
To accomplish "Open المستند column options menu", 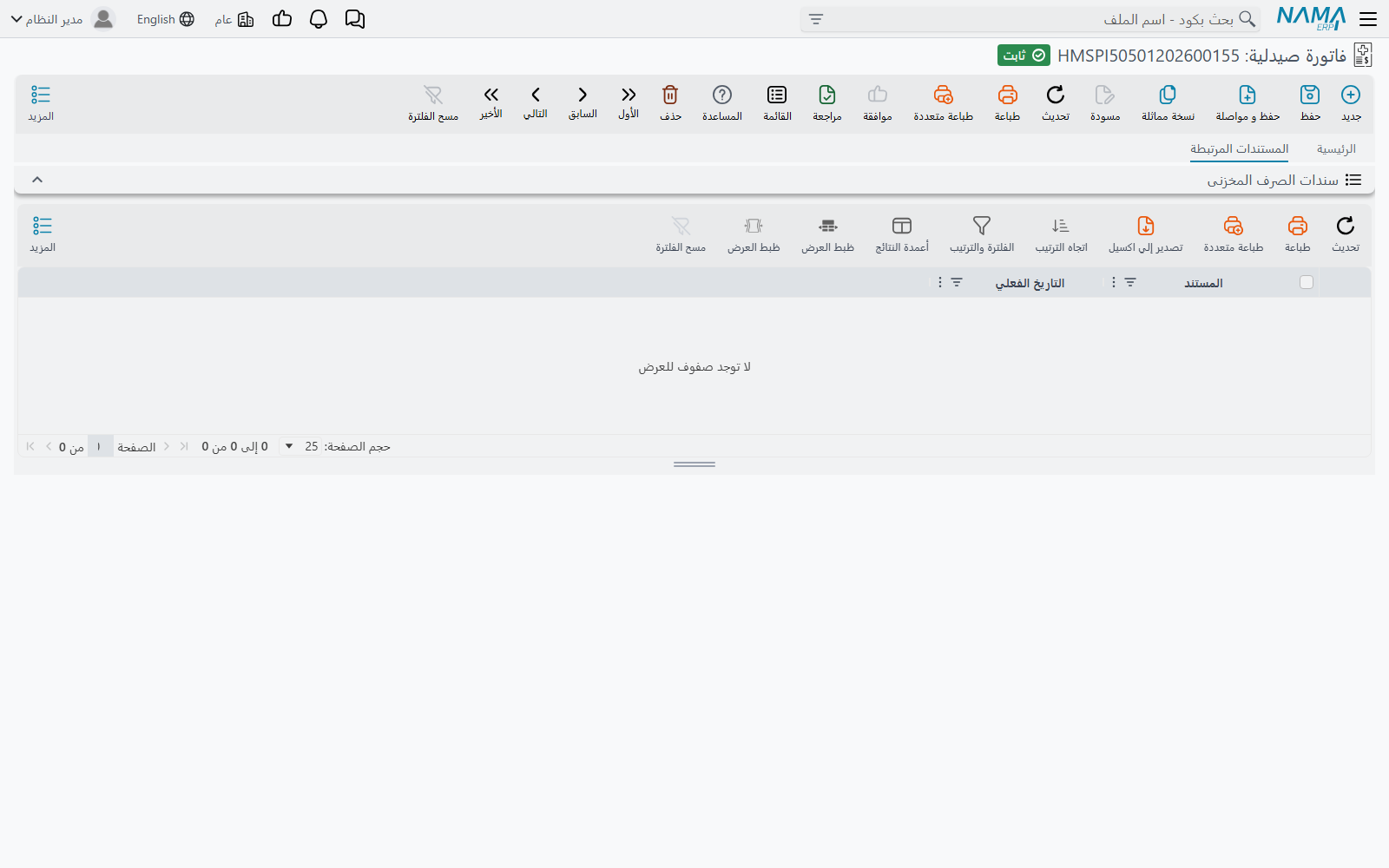I will coord(1114,282).
